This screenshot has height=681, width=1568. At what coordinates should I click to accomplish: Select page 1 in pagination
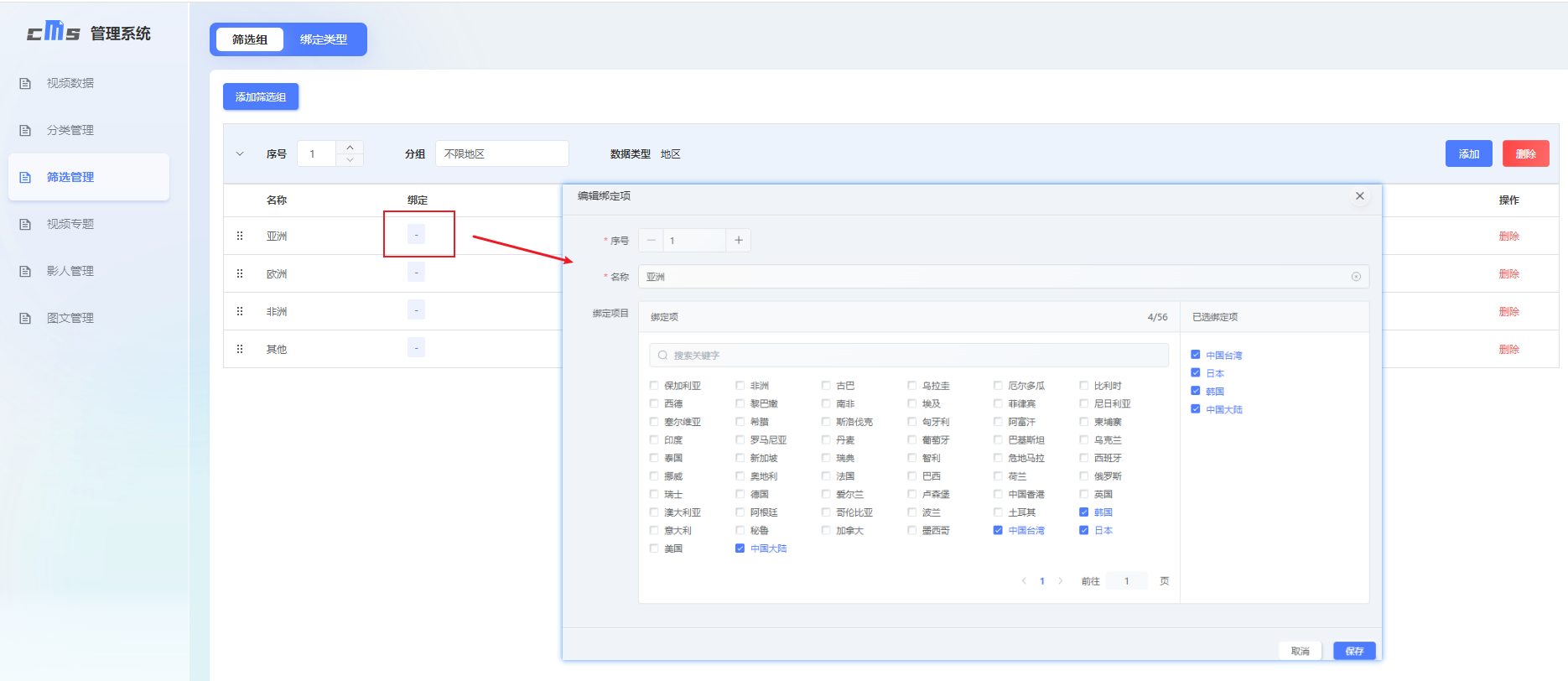1042,581
